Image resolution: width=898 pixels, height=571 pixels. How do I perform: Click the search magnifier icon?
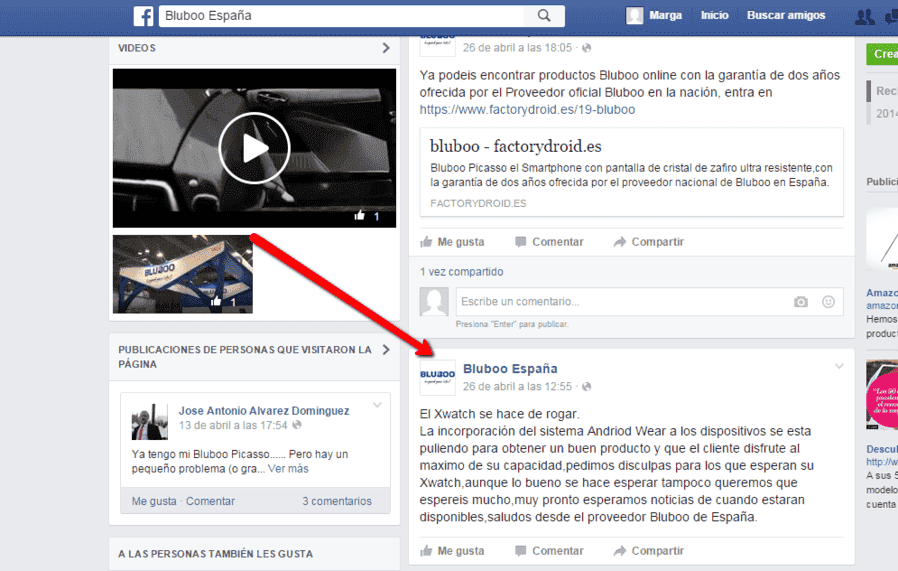click(x=544, y=15)
